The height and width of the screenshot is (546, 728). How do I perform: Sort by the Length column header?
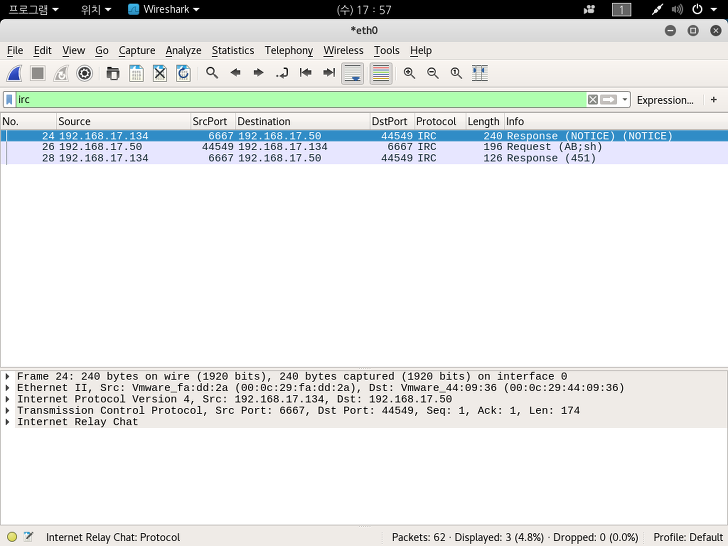pyautogui.click(x=485, y=121)
